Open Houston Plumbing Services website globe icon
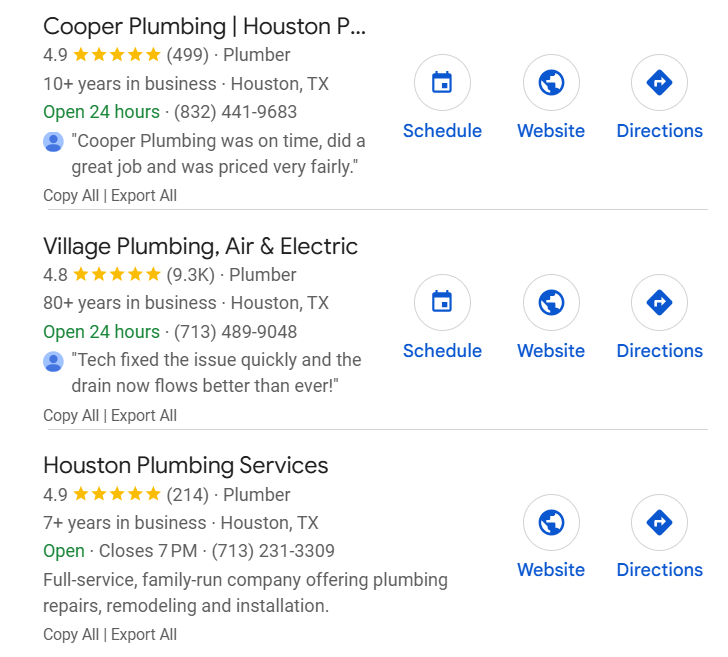Image resolution: width=728 pixels, height=657 pixels. tap(551, 522)
